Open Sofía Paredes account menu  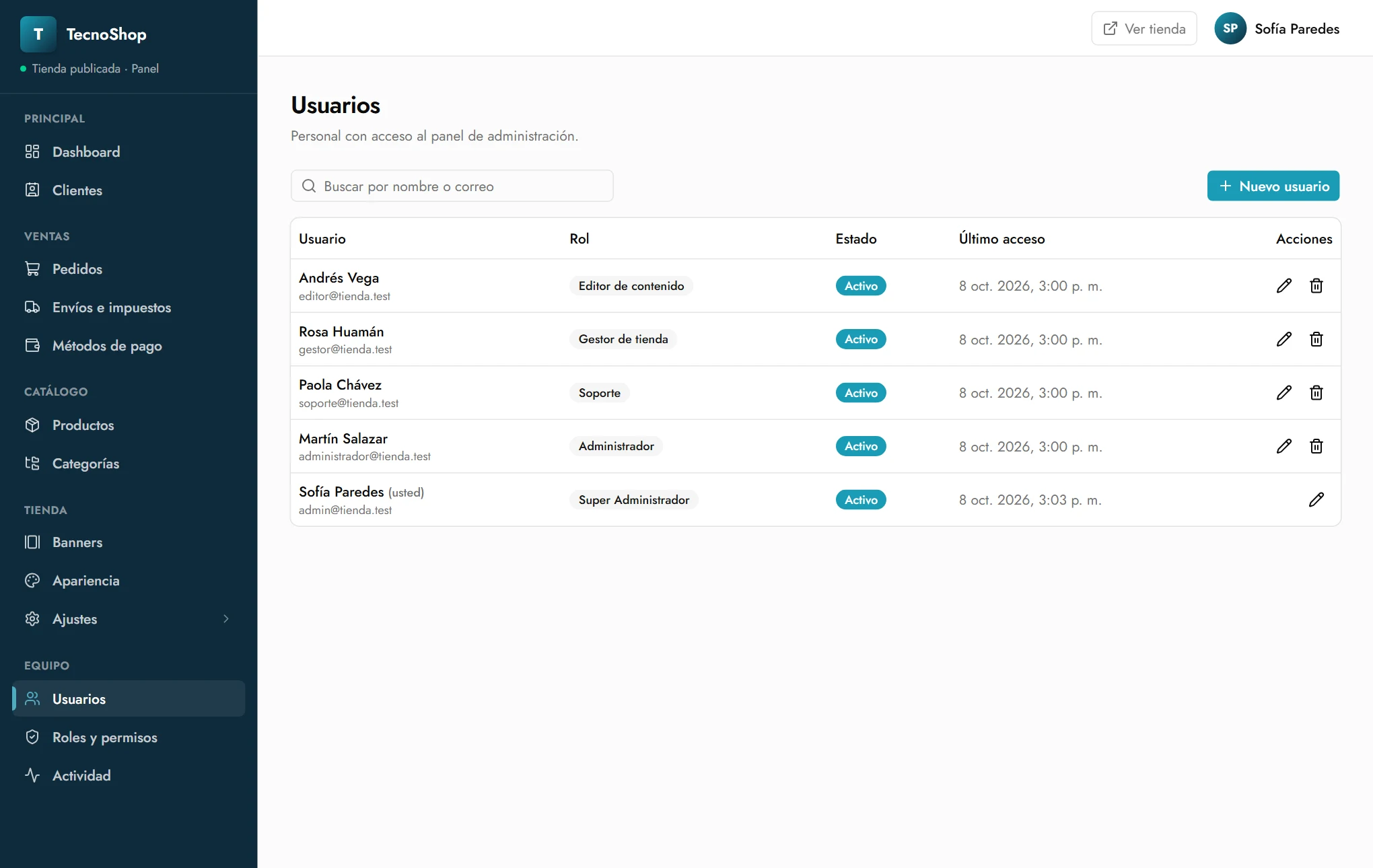pyautogui.click(x=1277, y=28)
